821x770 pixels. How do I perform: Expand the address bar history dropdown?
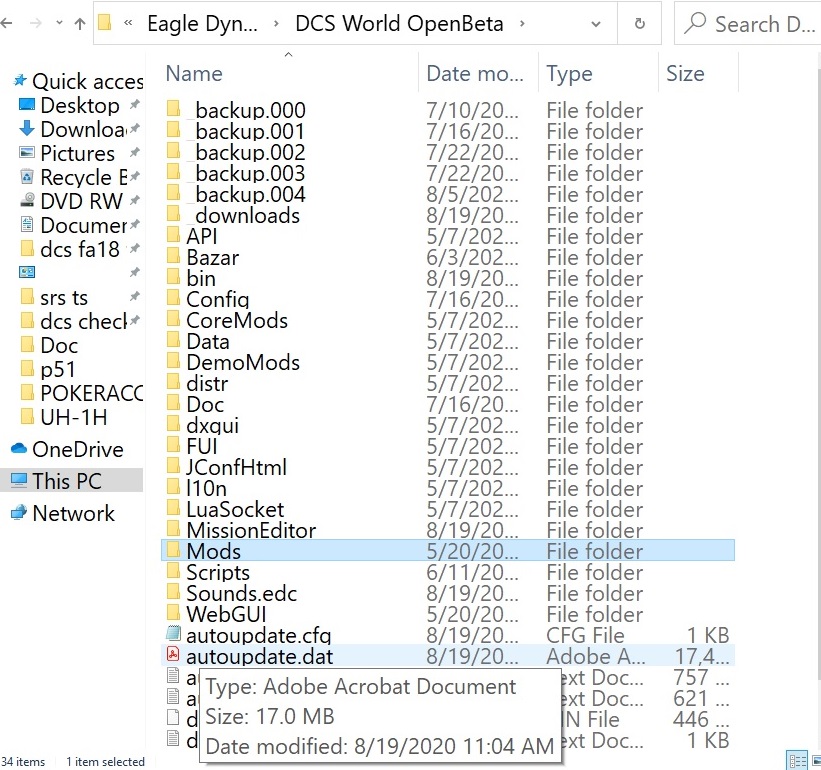(x=595, y=24)
